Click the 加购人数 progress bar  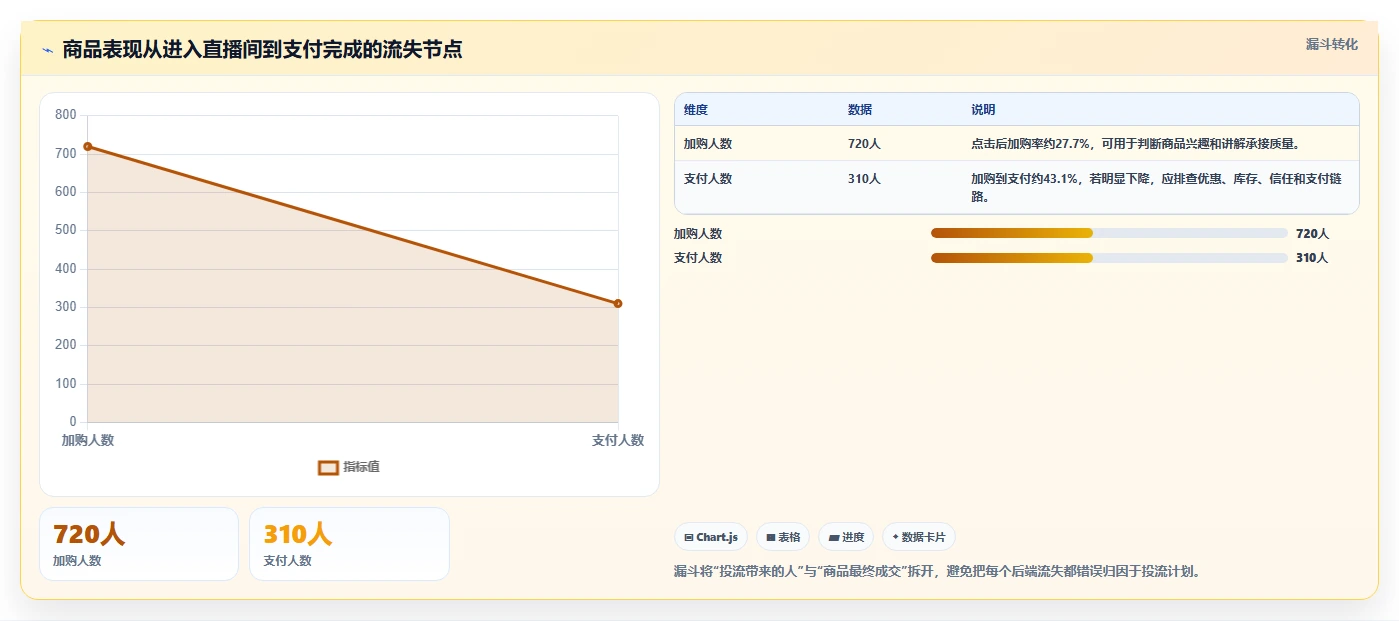tap(1109, 234)
